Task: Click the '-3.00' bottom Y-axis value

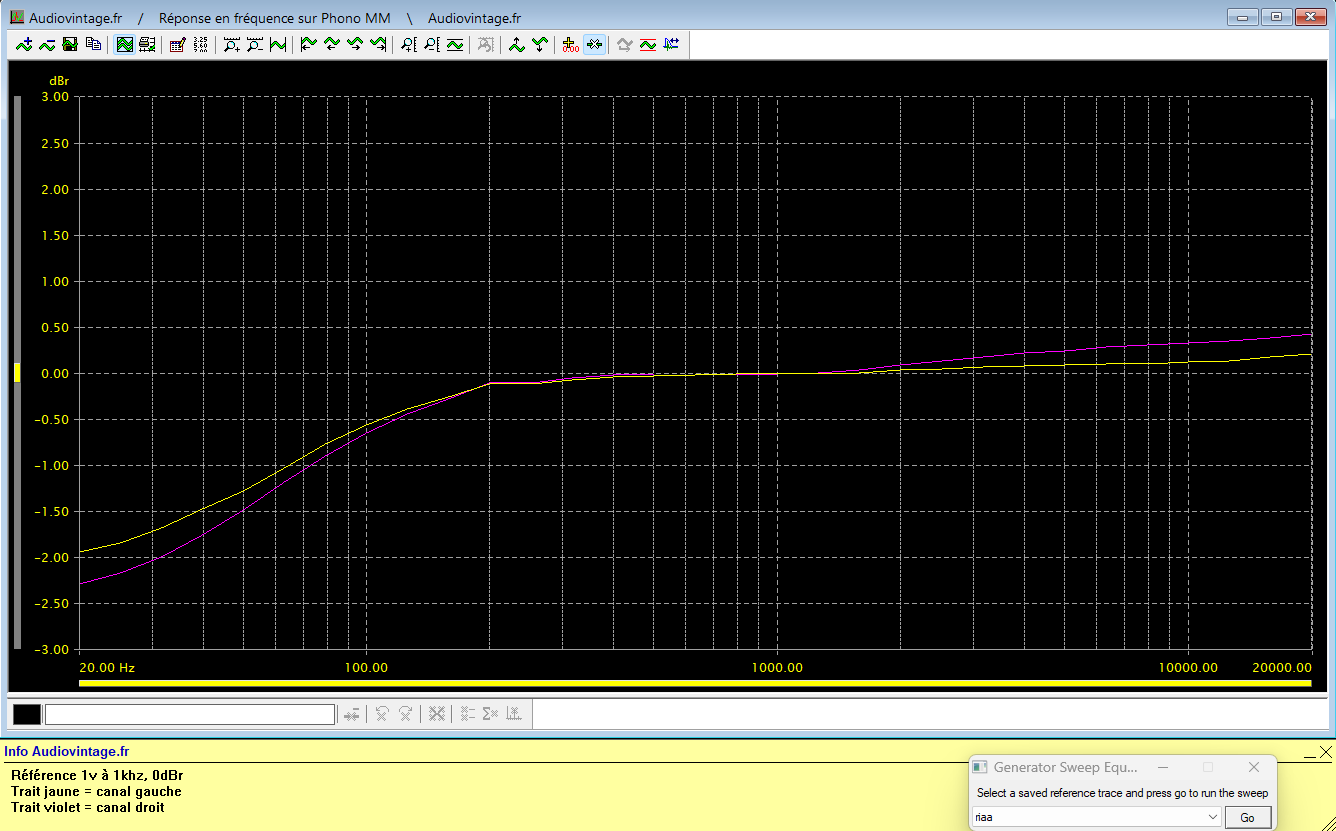Action: click(53, 650)
